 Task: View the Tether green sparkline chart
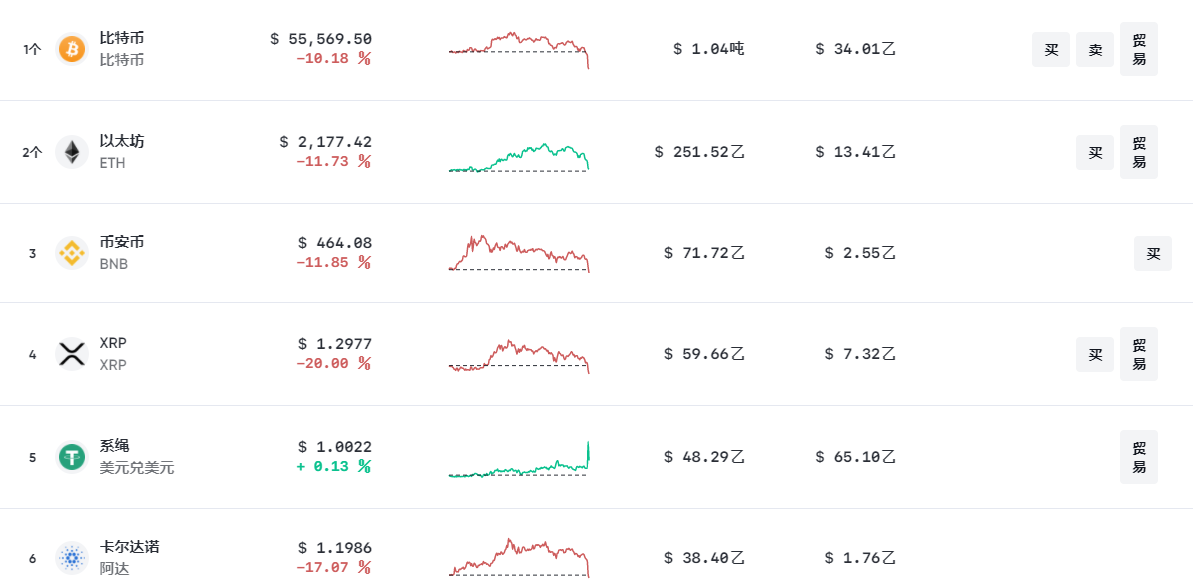(519, 460)
